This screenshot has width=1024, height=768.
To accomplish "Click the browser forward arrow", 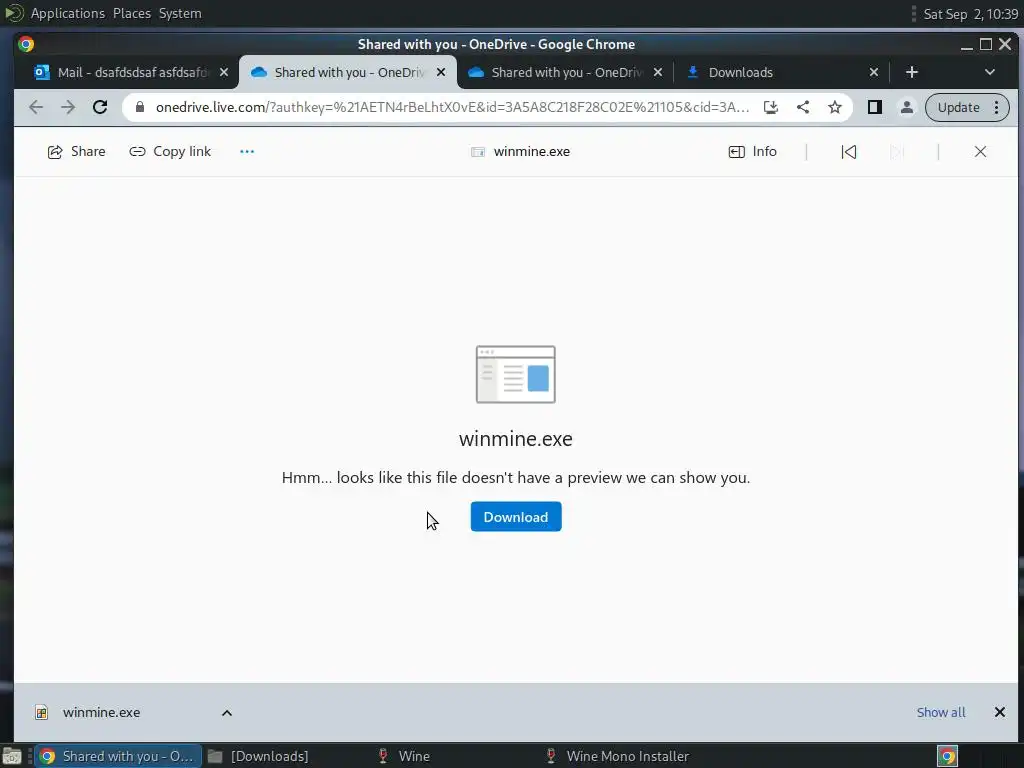I will [x=68, y=107].
